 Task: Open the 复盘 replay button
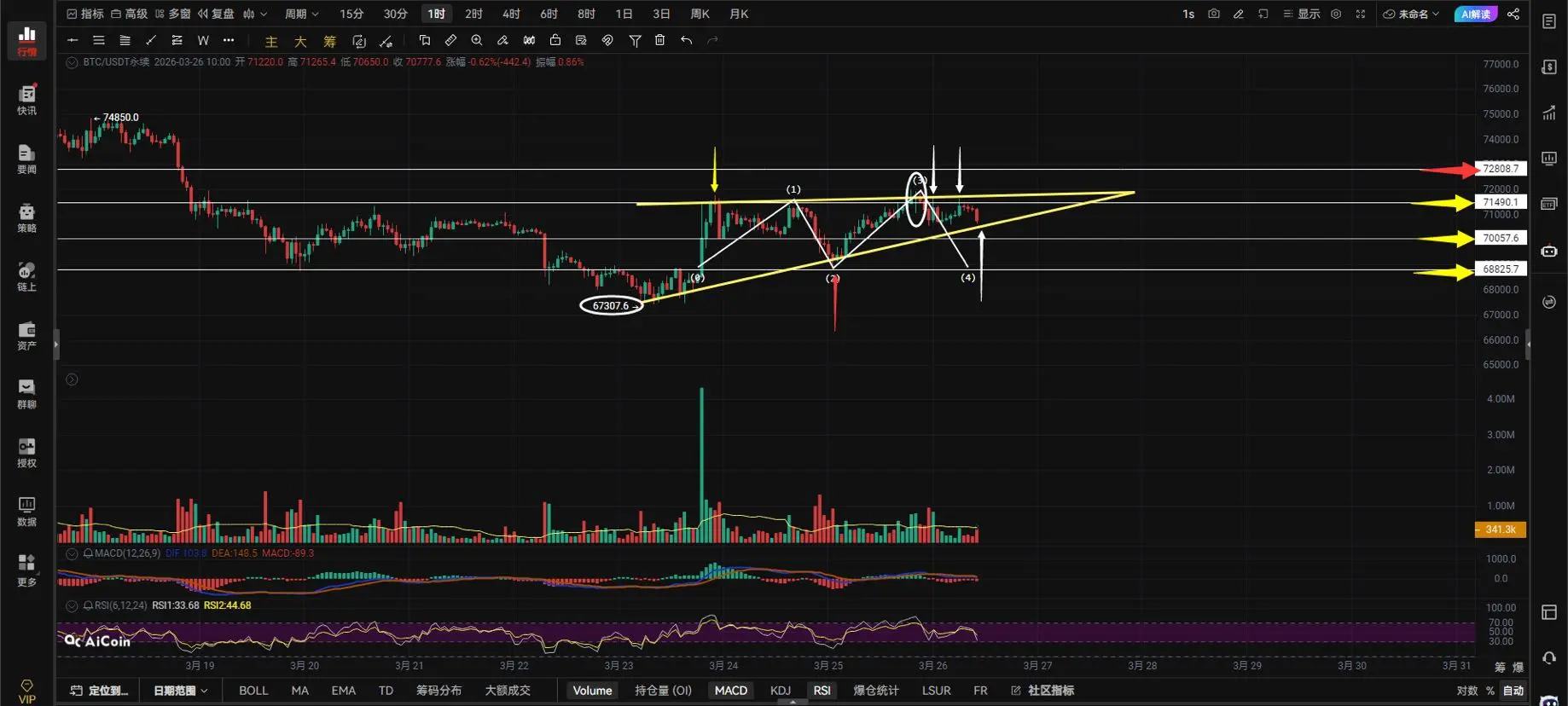point(216,14)
